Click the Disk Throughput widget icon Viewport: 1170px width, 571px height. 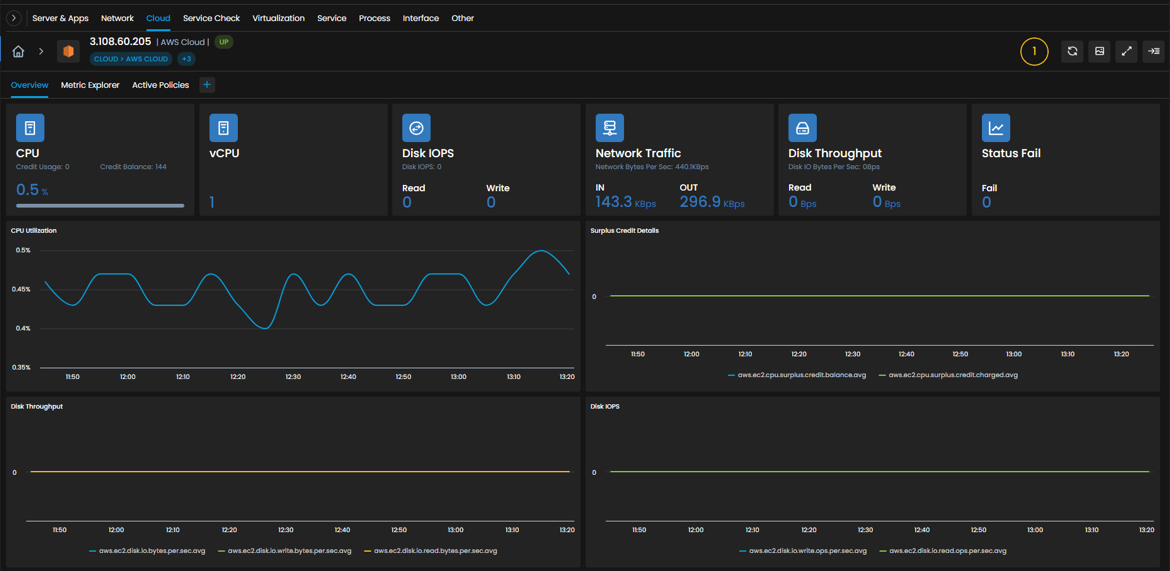pos(803,128)
